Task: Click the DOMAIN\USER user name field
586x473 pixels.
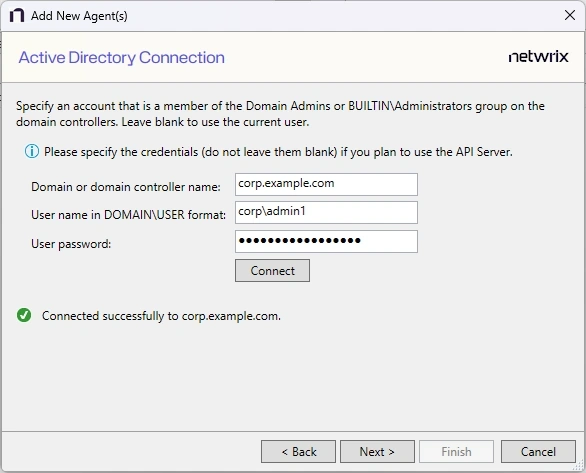Action: pos(326,213)
